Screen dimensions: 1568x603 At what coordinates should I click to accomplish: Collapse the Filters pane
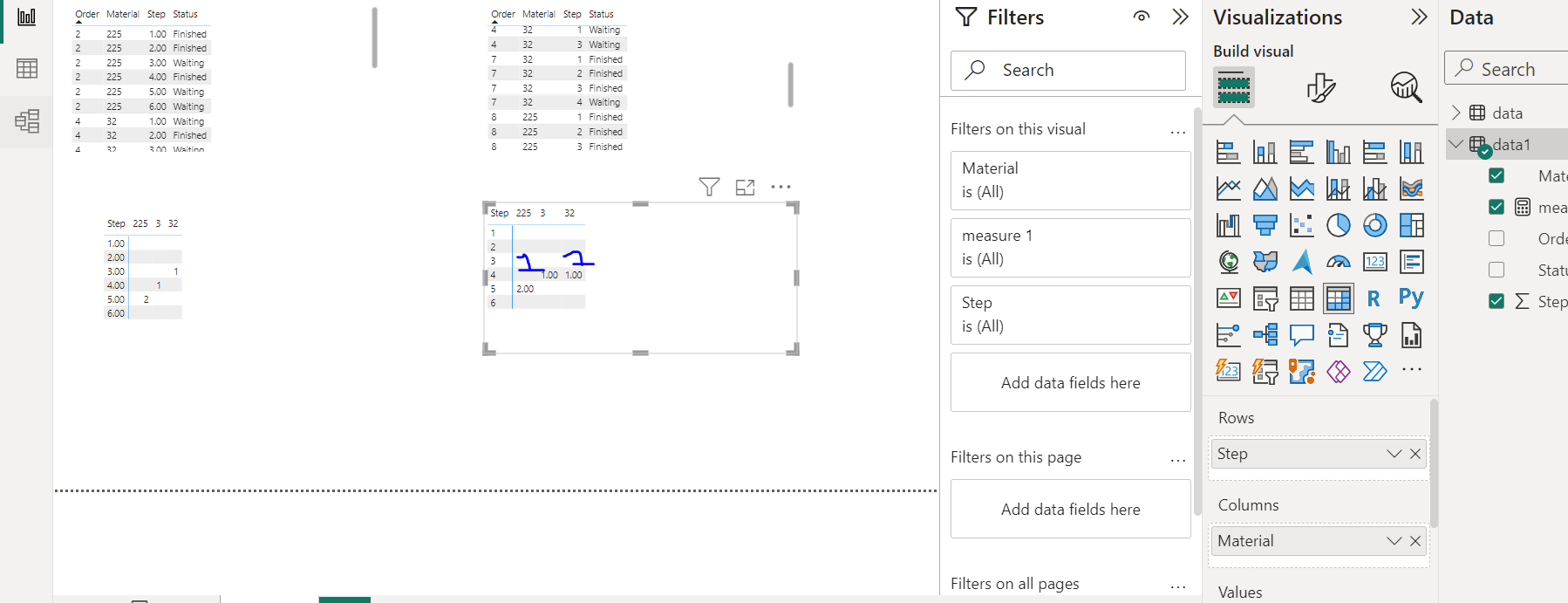[1180, 17]
